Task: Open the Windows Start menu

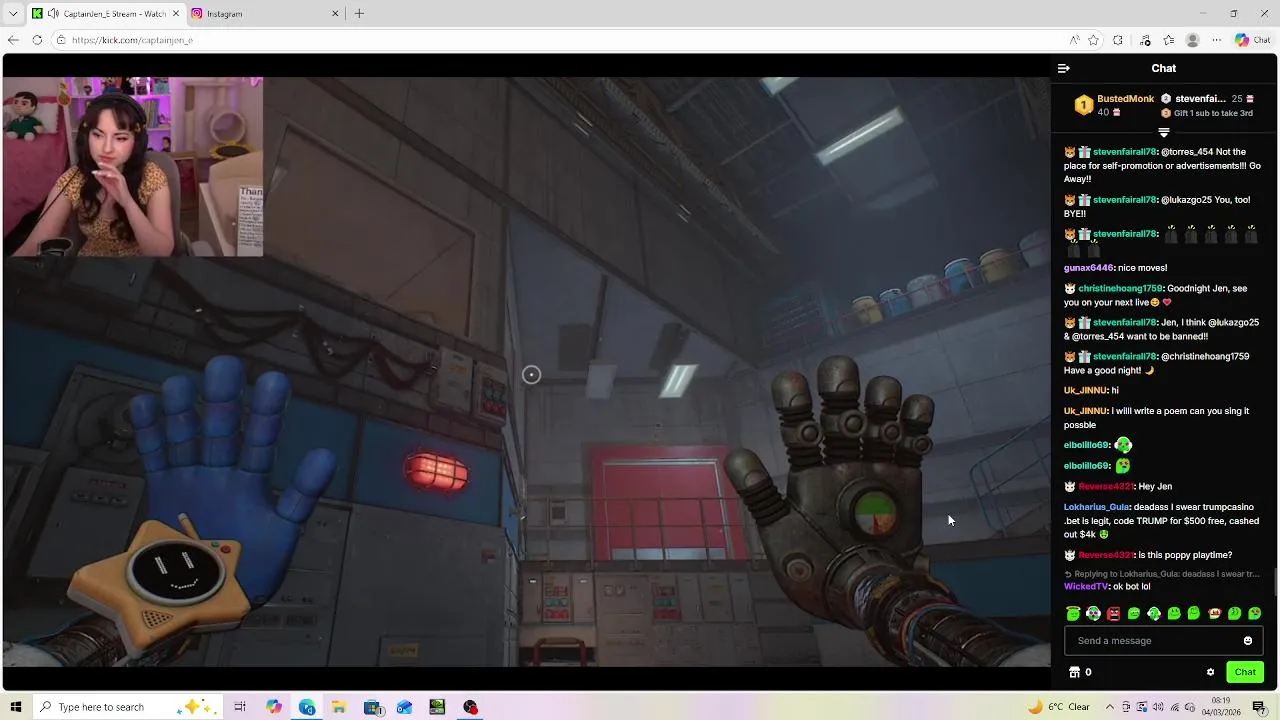Action: coord(15,707)
